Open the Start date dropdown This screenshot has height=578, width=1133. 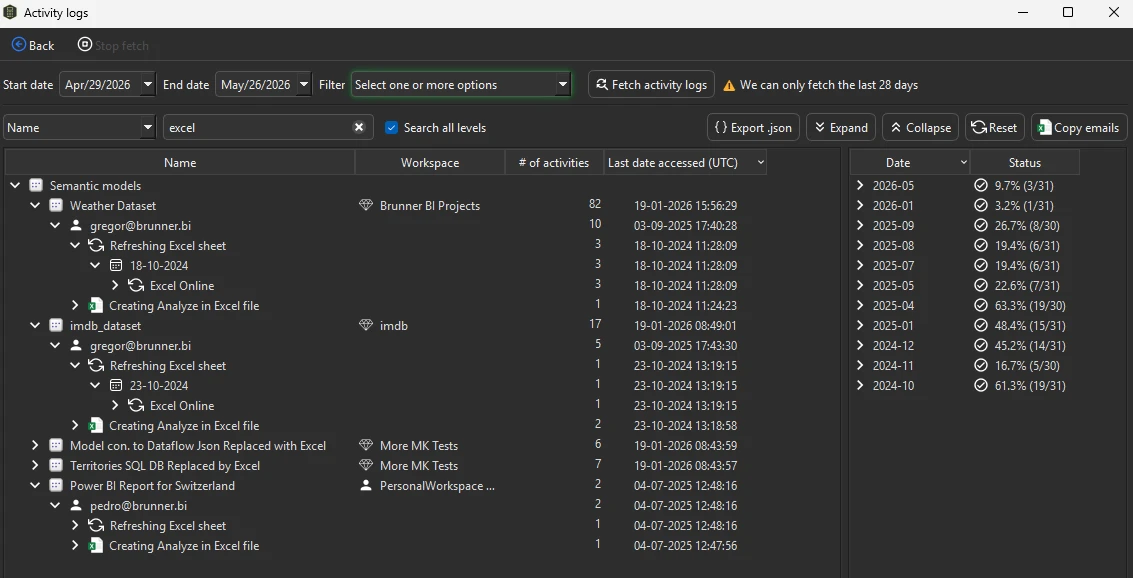147,85
